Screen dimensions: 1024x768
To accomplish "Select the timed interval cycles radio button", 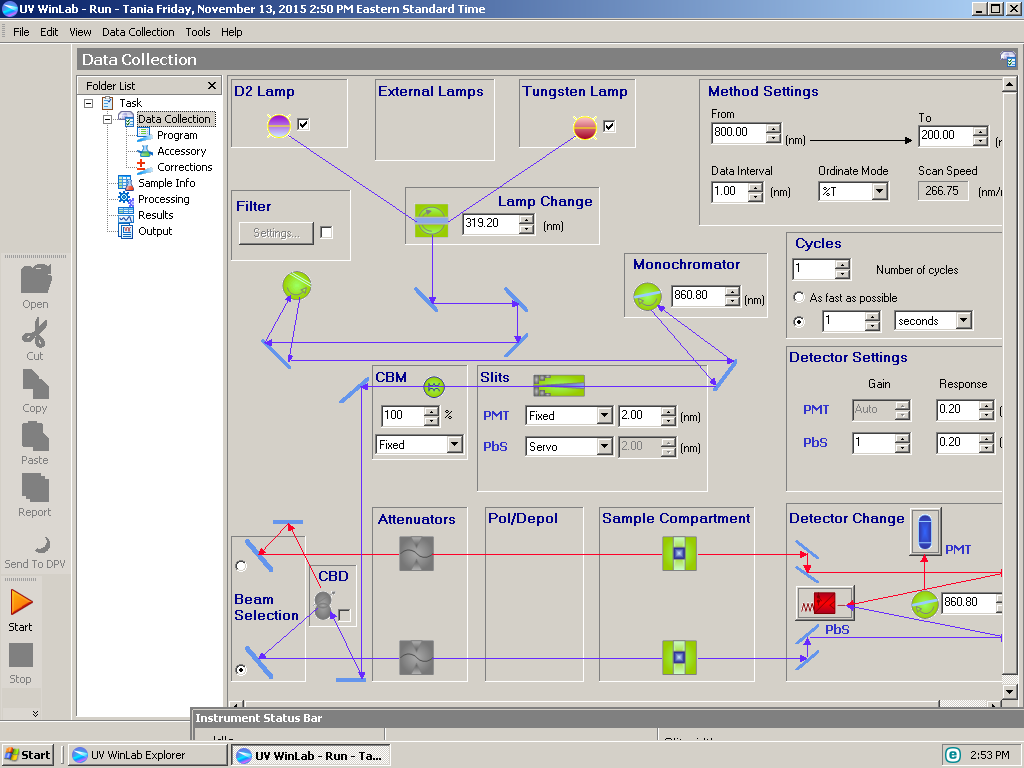I will pyautogui.click(x=799, y=321).
